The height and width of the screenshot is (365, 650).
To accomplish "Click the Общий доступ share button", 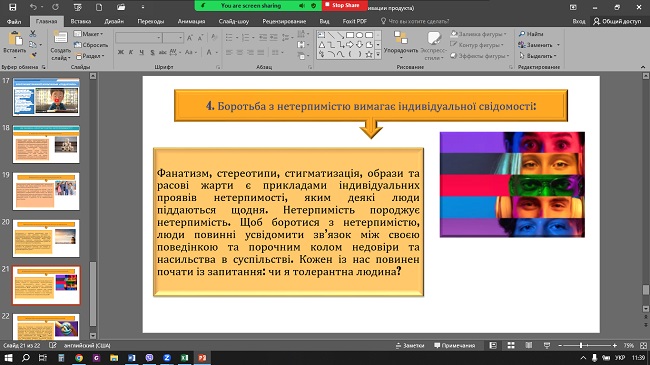I will click(617, 21).
